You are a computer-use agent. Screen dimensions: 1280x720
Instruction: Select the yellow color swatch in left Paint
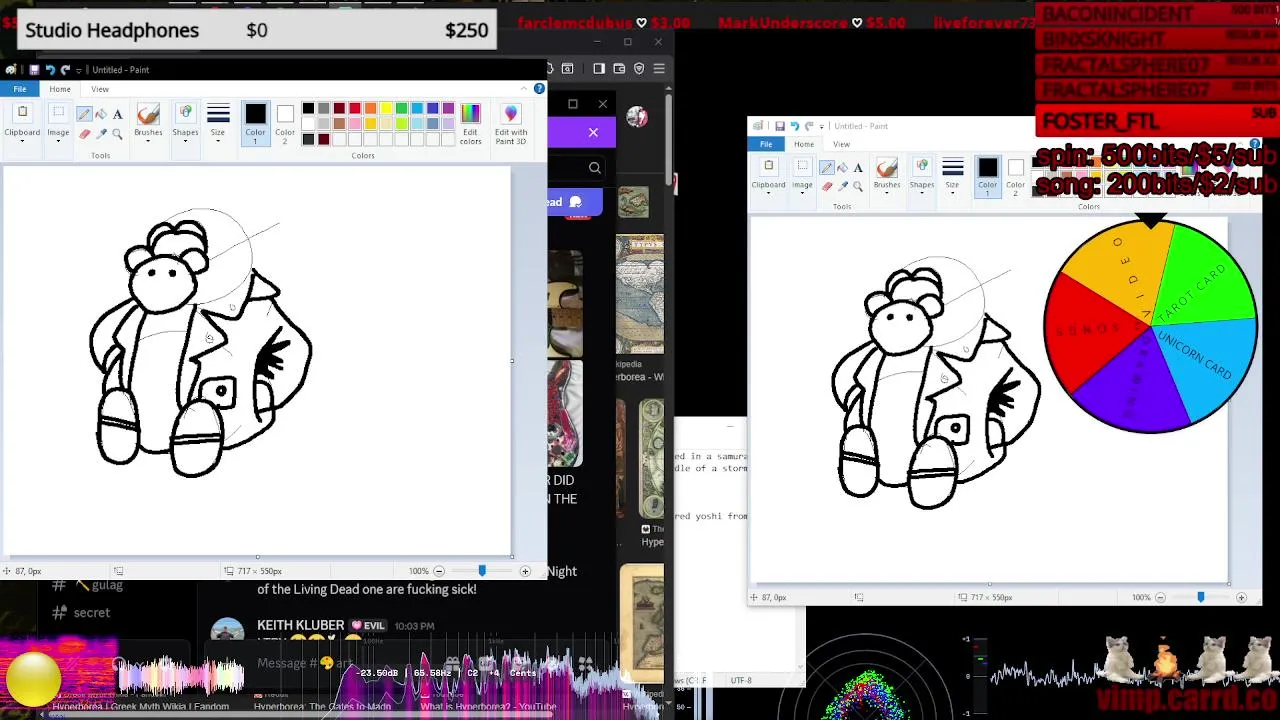pyautogui.click(x=386, y=108)
